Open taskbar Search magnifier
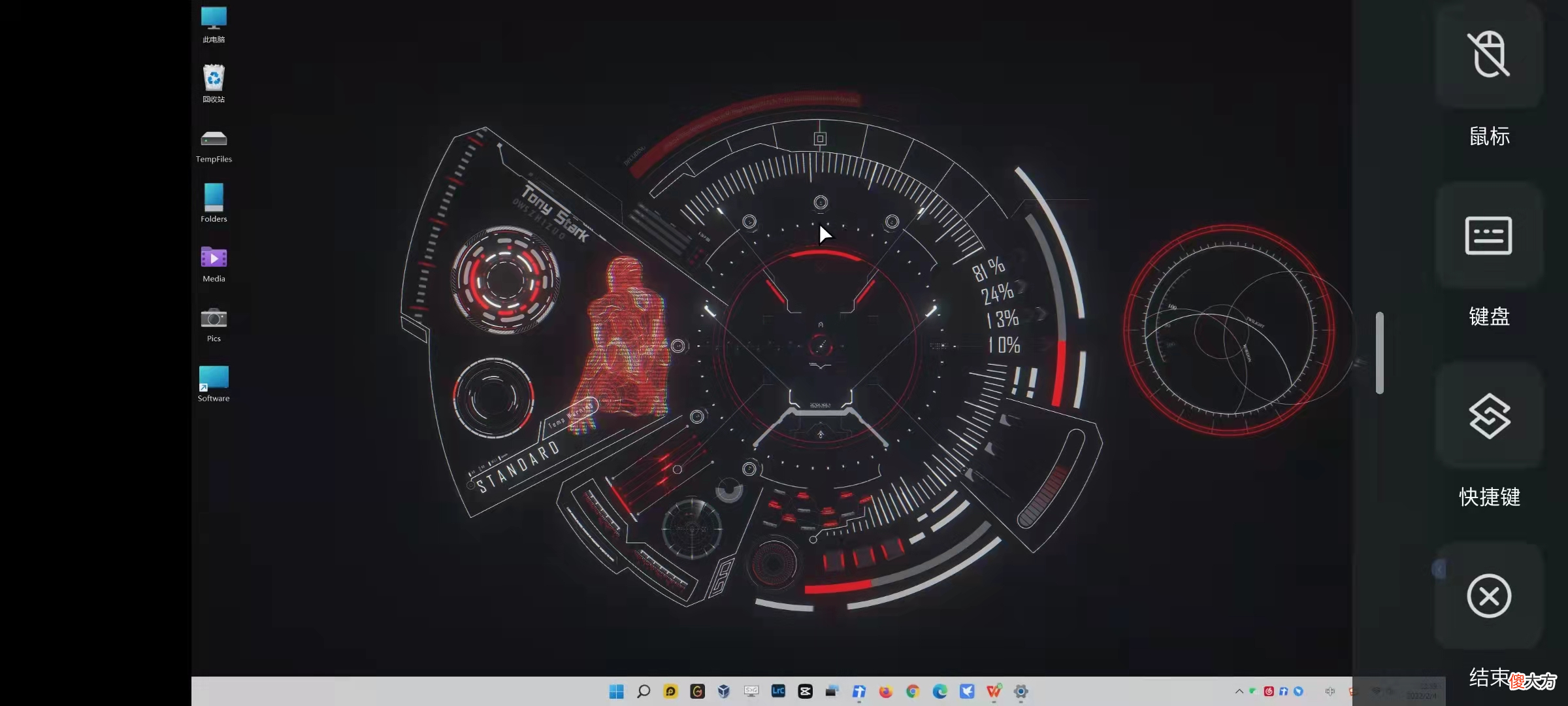This screenshot has height=706, width=1568. pos(644,692)
